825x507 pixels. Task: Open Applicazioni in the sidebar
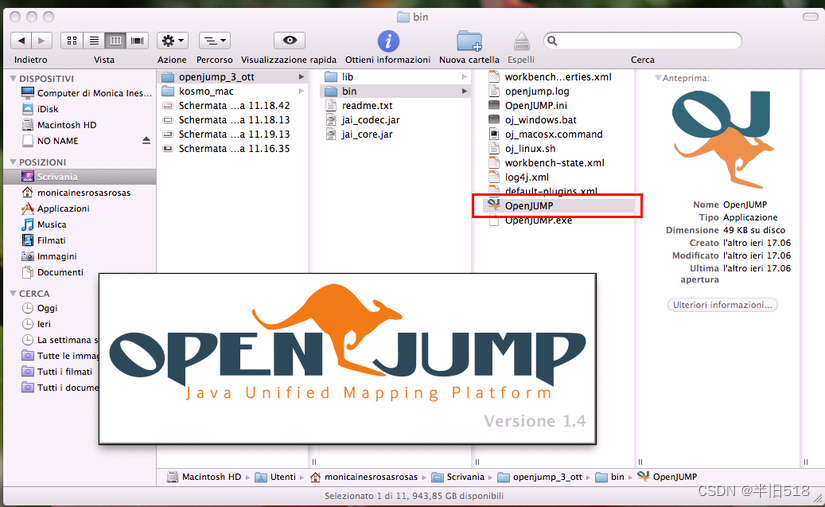[x=55, y=209]
